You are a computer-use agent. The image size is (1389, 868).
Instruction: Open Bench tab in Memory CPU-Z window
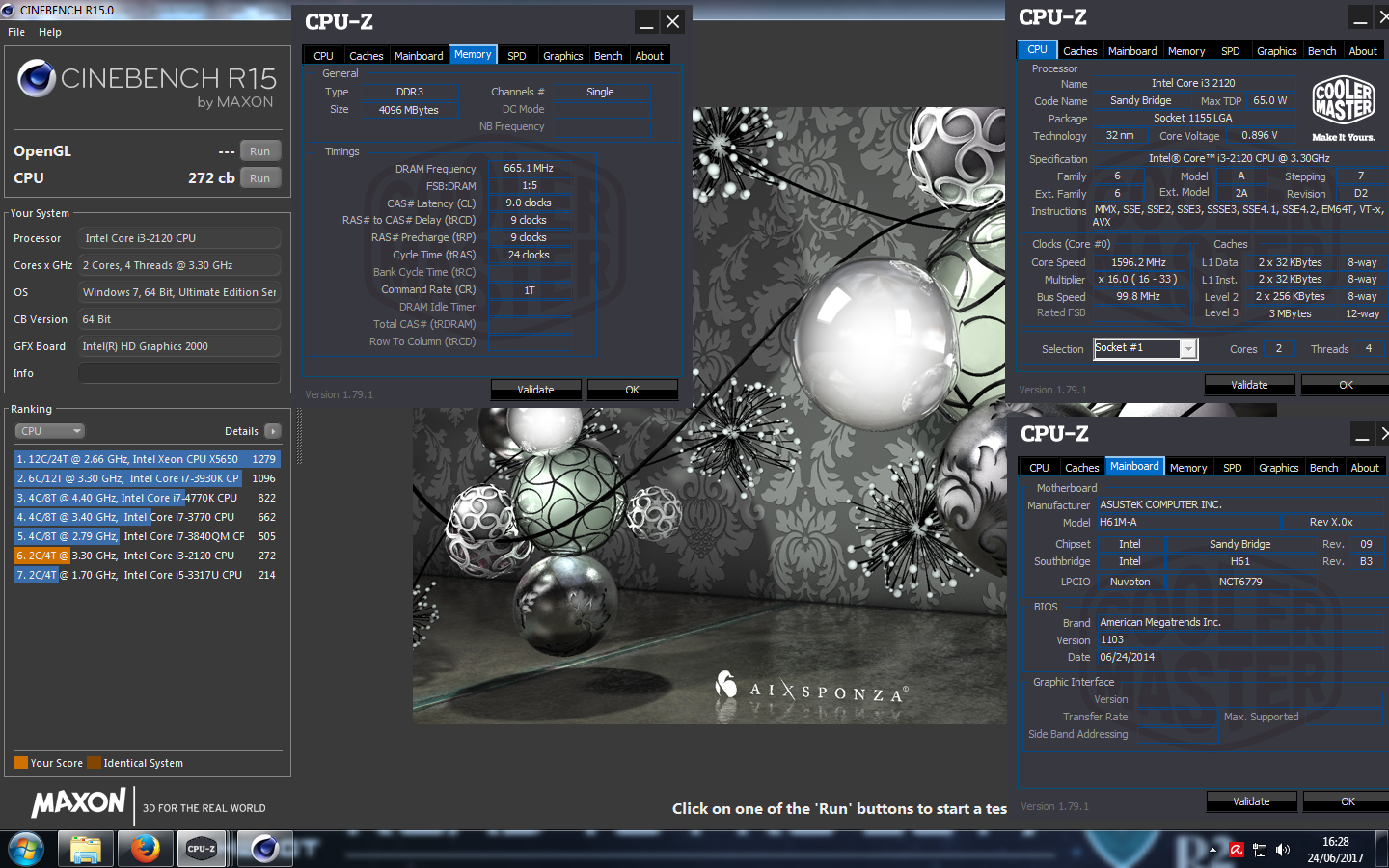point(609,56)
